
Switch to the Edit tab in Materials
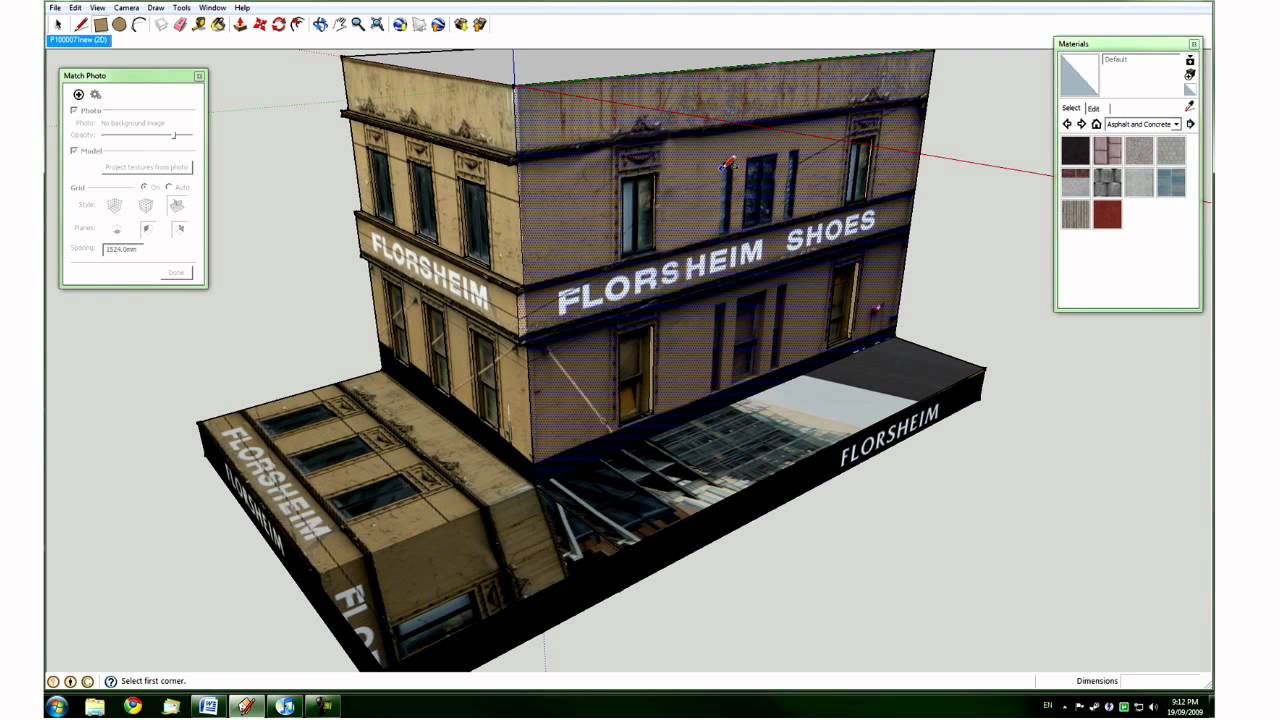1093,108
